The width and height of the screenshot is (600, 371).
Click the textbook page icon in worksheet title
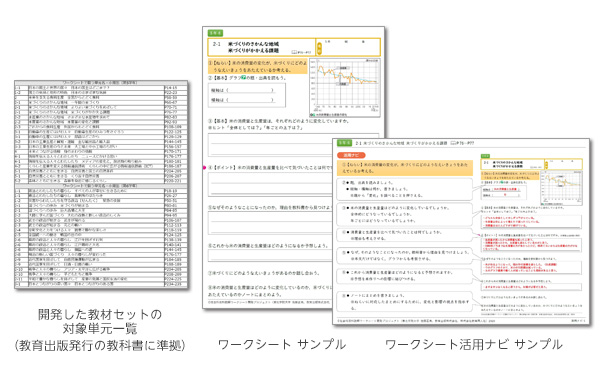[x=294, y=52]
